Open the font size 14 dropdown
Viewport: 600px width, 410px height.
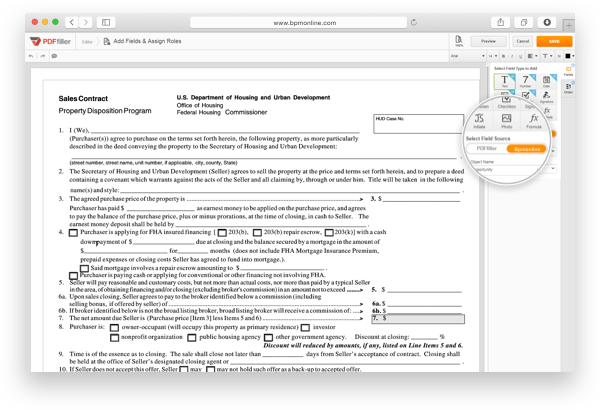[x=492, y=56]
